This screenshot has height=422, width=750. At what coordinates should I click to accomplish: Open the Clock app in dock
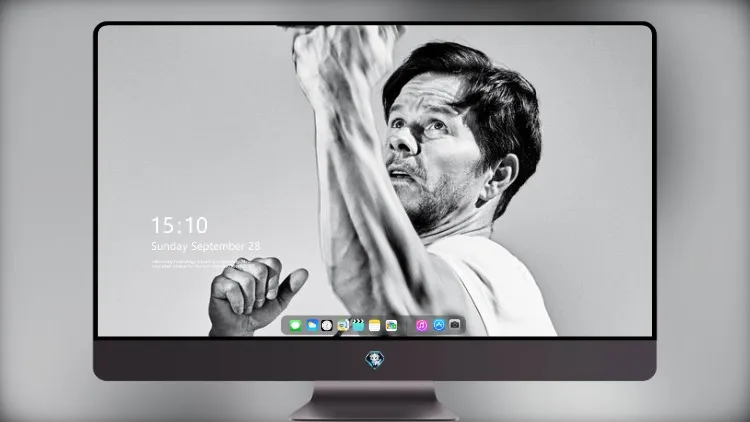tap(327, 325)
